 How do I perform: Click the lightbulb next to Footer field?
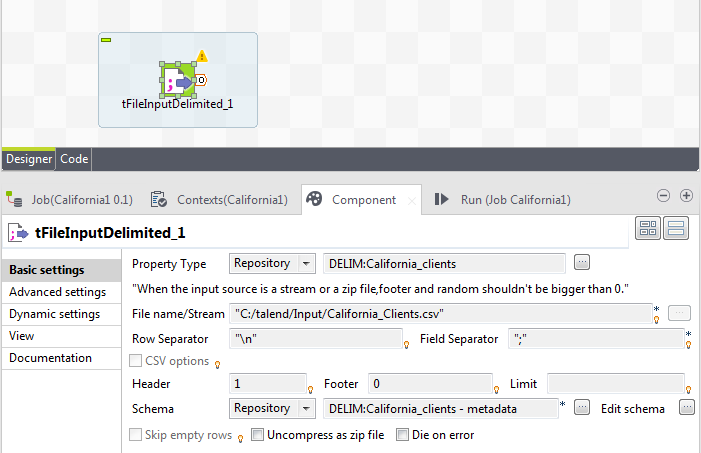496,390
